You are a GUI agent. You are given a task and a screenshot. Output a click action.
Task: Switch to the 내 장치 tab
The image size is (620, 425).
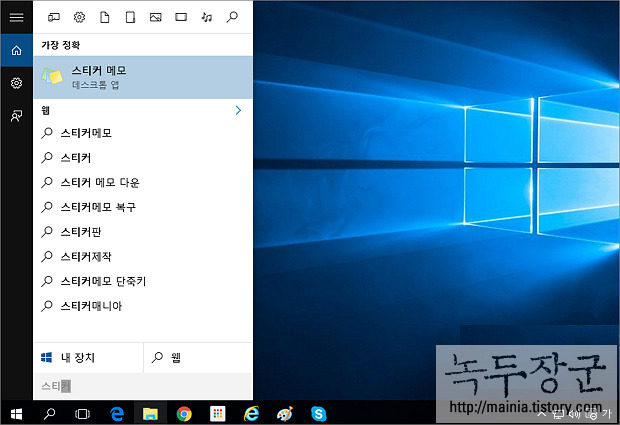pos(88,357)
